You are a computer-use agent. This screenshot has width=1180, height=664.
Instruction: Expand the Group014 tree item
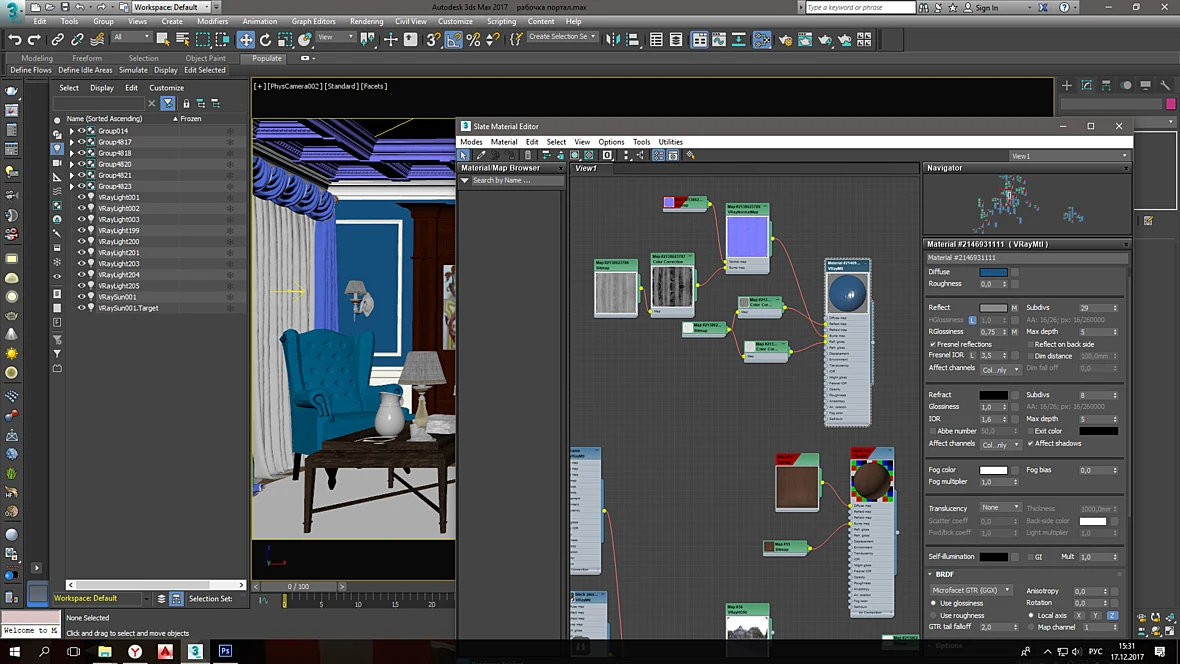click(x=71, y=131)
